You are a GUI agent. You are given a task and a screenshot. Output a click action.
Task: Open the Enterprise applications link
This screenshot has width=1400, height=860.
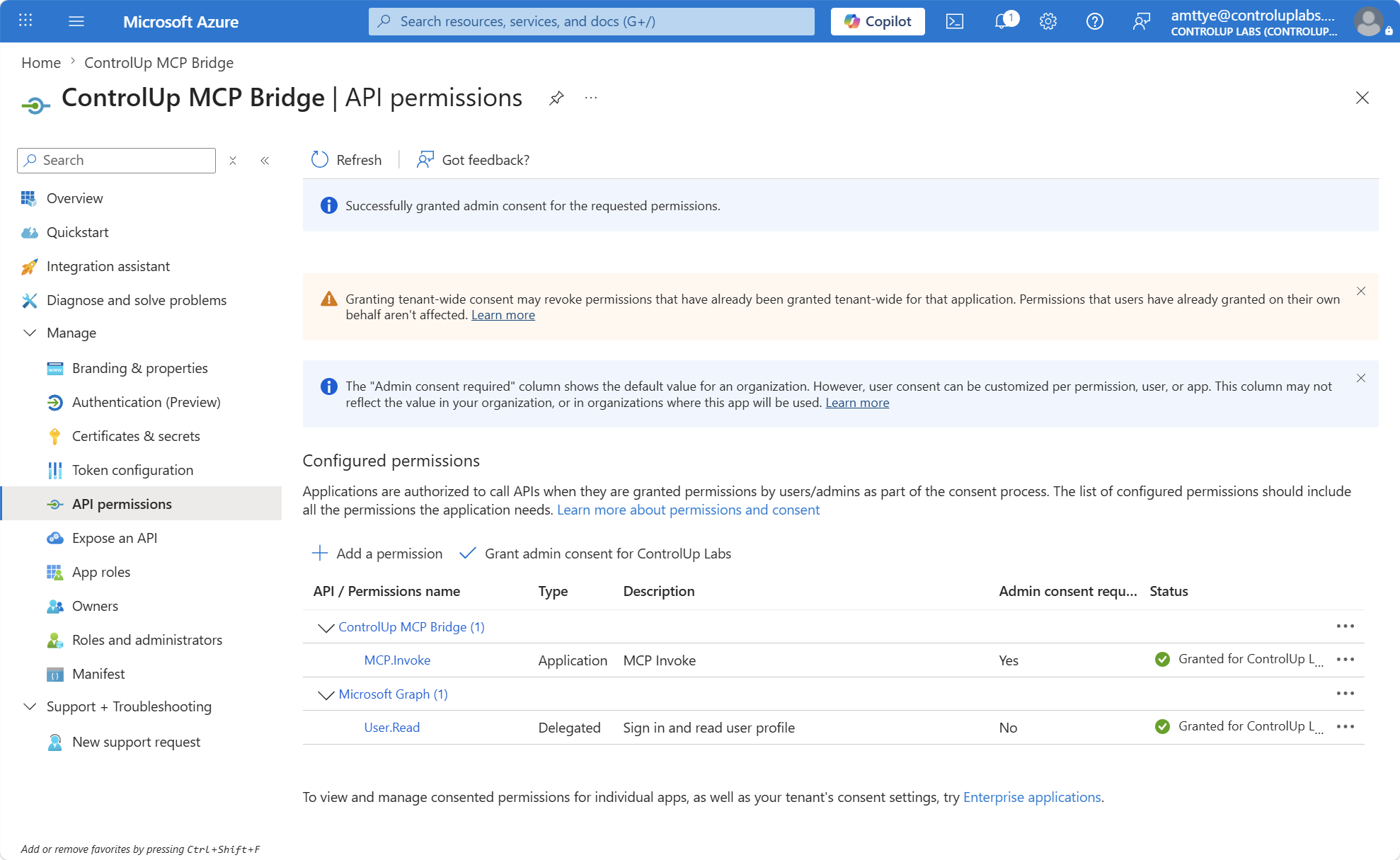point(1032,797)
